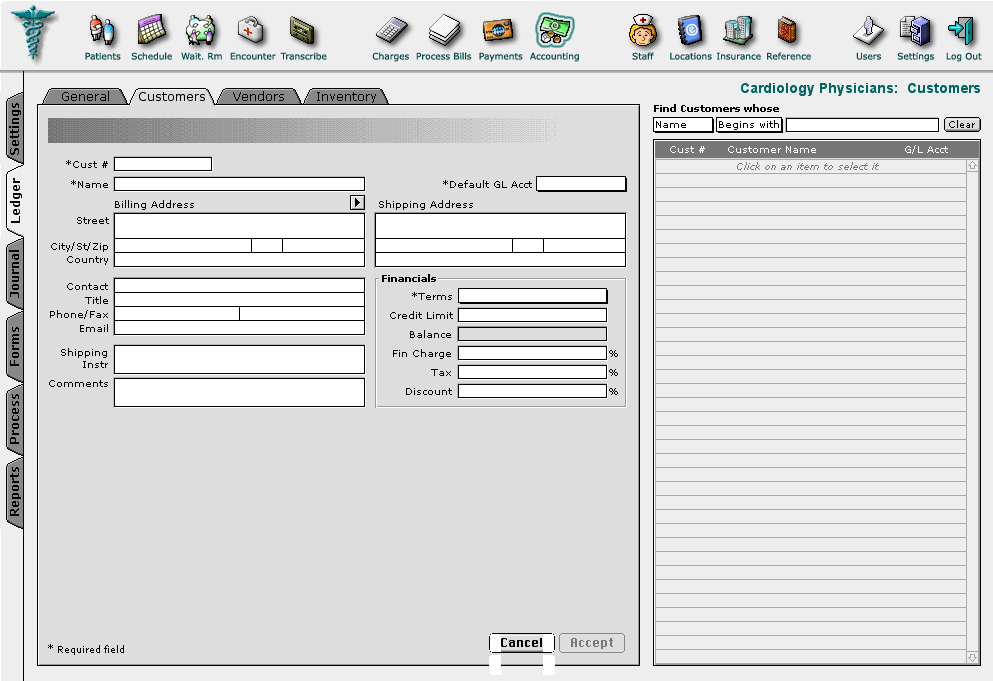Screen dimensions: 993x681
Task: Click the Email input field
Action: 239,328
